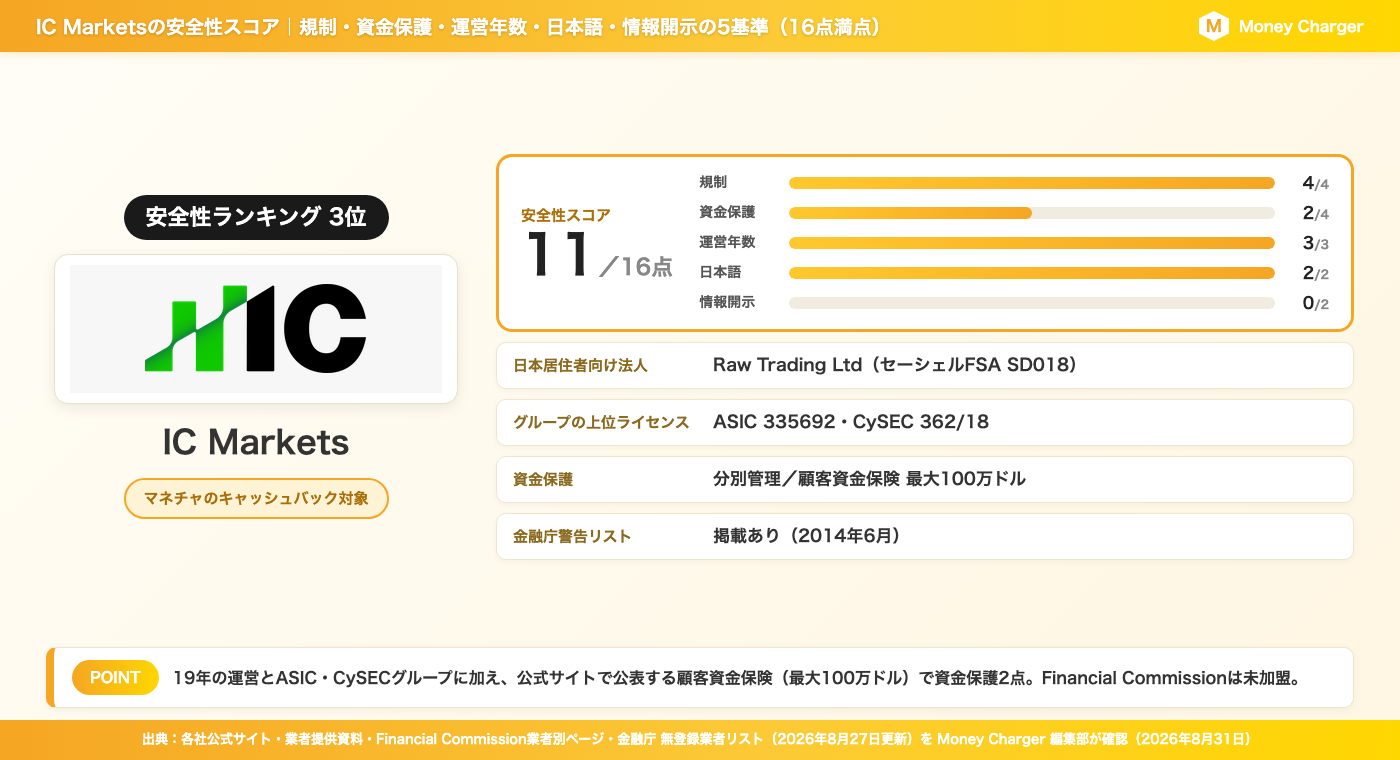Screen dimensions: 1400x760
Task: Click the 安全性ランキング 3位 badge
Action: point(256,217)
